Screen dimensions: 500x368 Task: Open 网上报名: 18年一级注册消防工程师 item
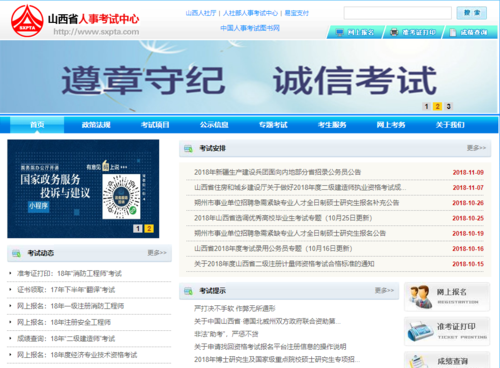pyautogui.click(x=70, y=306)
